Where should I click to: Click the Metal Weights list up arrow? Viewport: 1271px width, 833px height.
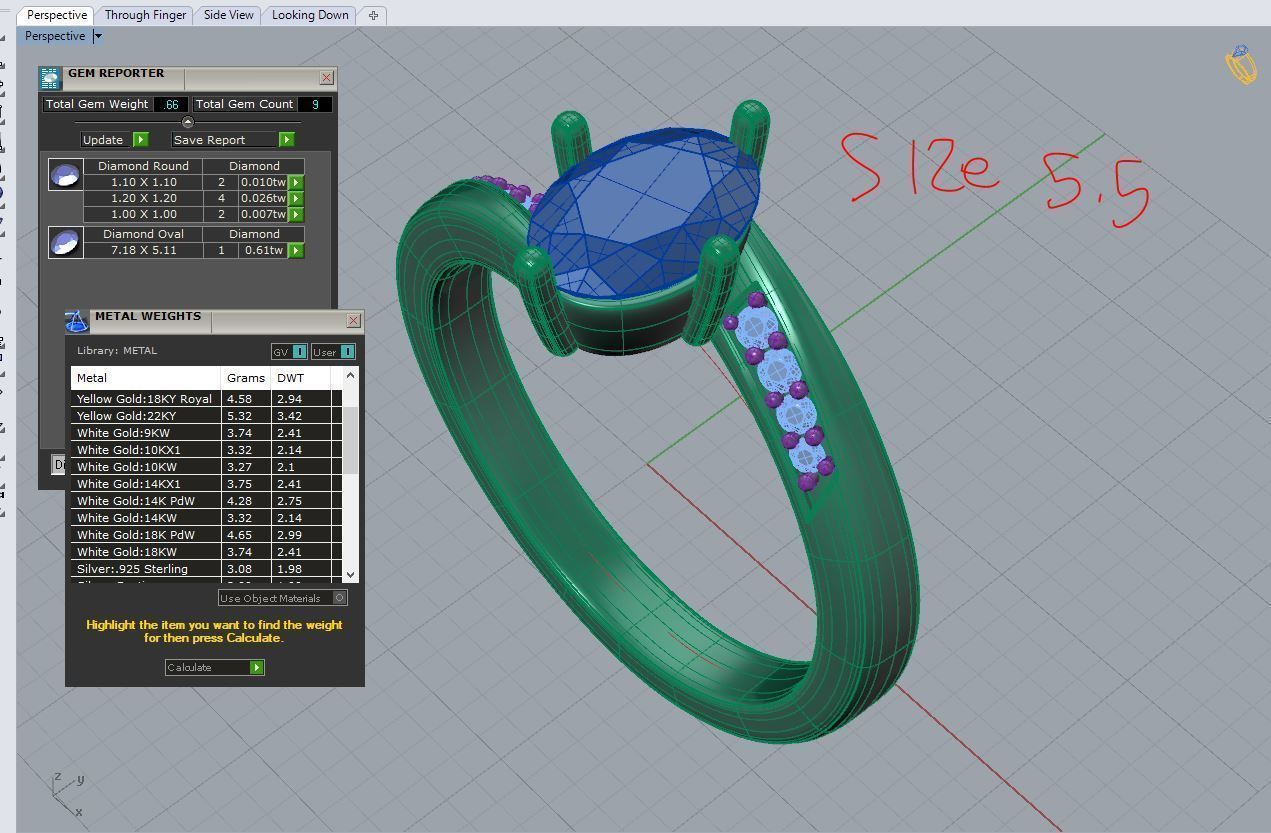tap(350, 375)
